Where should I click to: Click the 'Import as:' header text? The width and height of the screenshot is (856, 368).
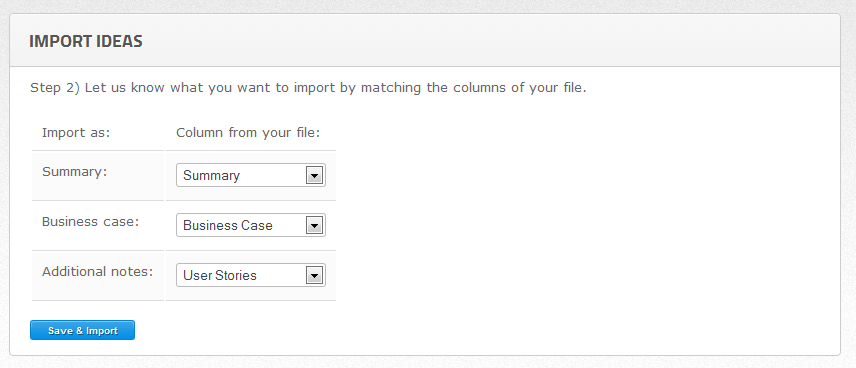[76, 133]
